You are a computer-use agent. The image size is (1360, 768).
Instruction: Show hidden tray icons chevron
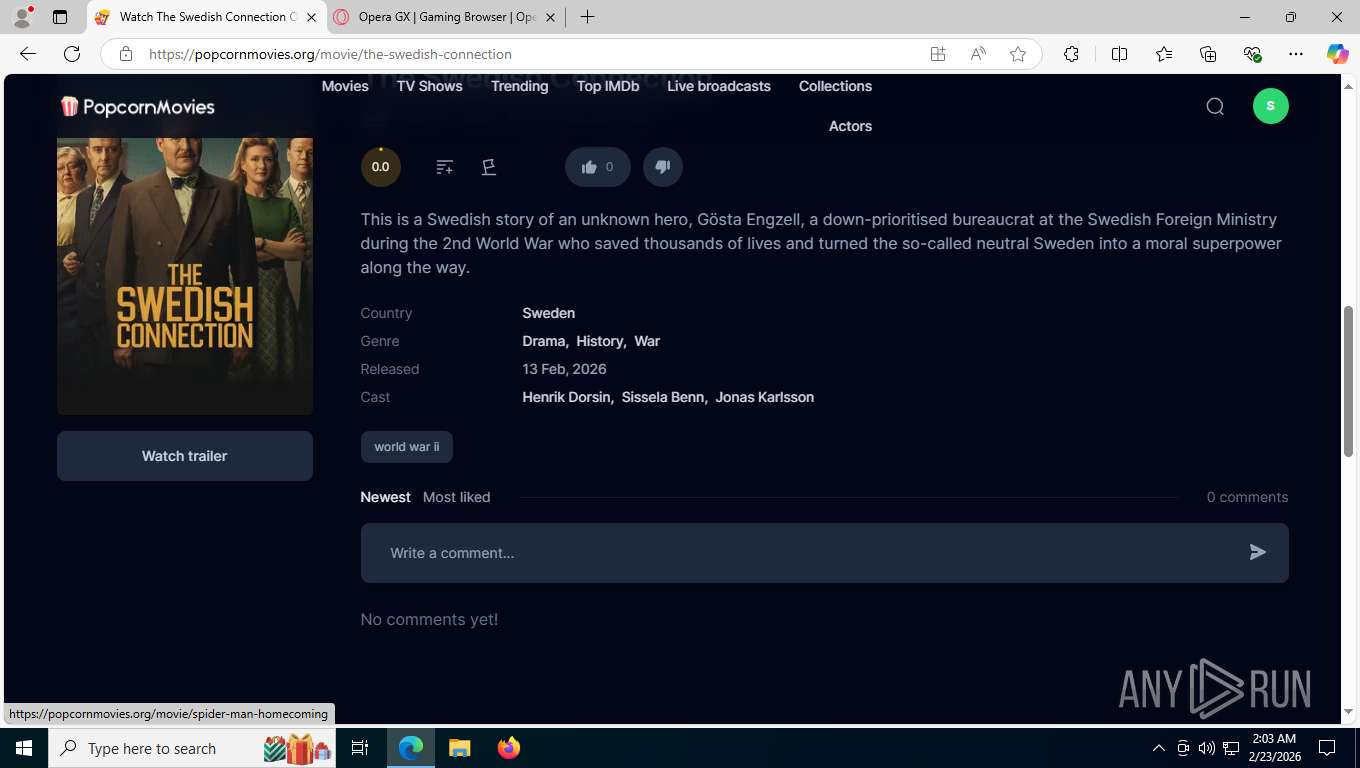(x=1159, y=748)
